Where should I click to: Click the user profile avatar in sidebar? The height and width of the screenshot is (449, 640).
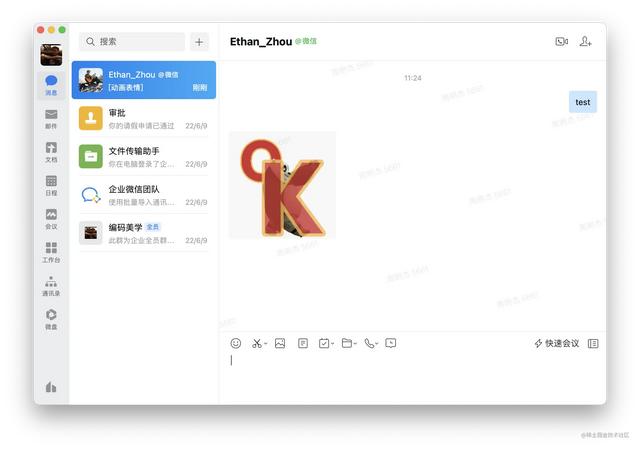coord(51,55)
